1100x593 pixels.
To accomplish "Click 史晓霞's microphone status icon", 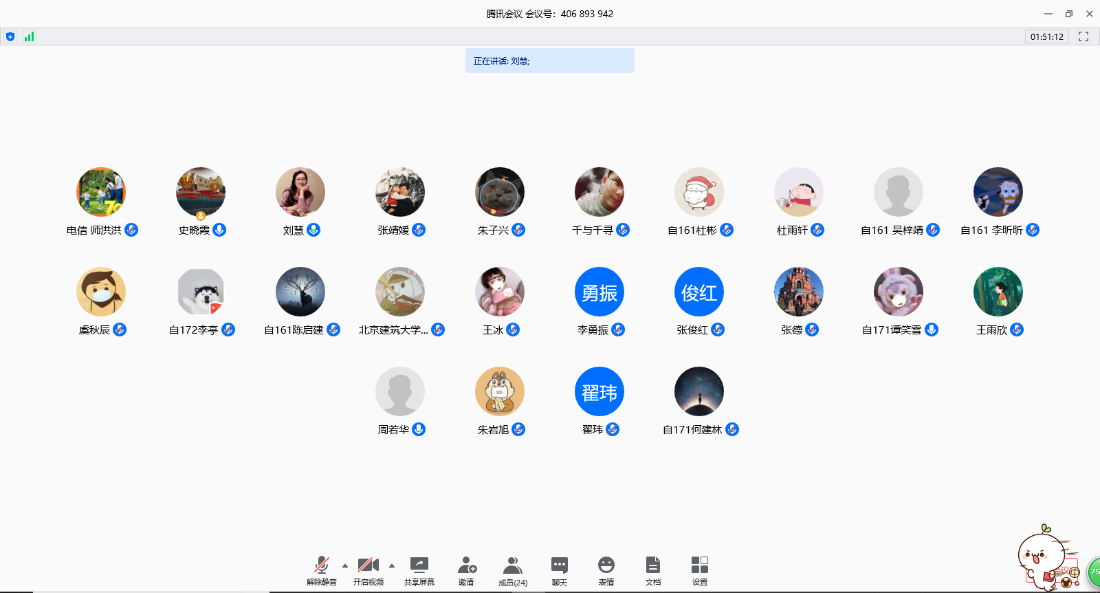I will click(220, 230).
